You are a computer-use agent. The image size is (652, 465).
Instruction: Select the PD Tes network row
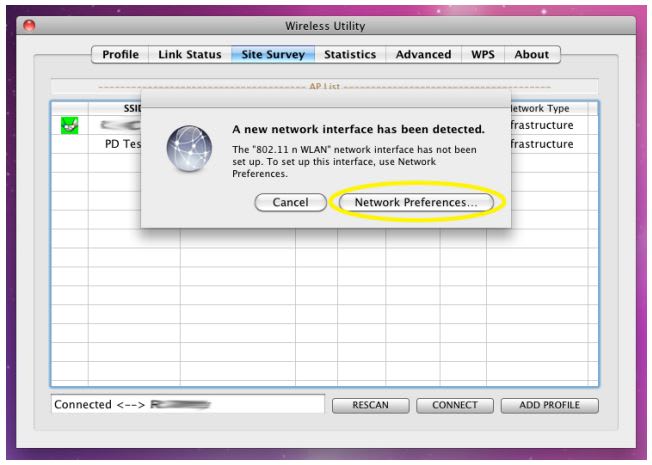(122, 144)
